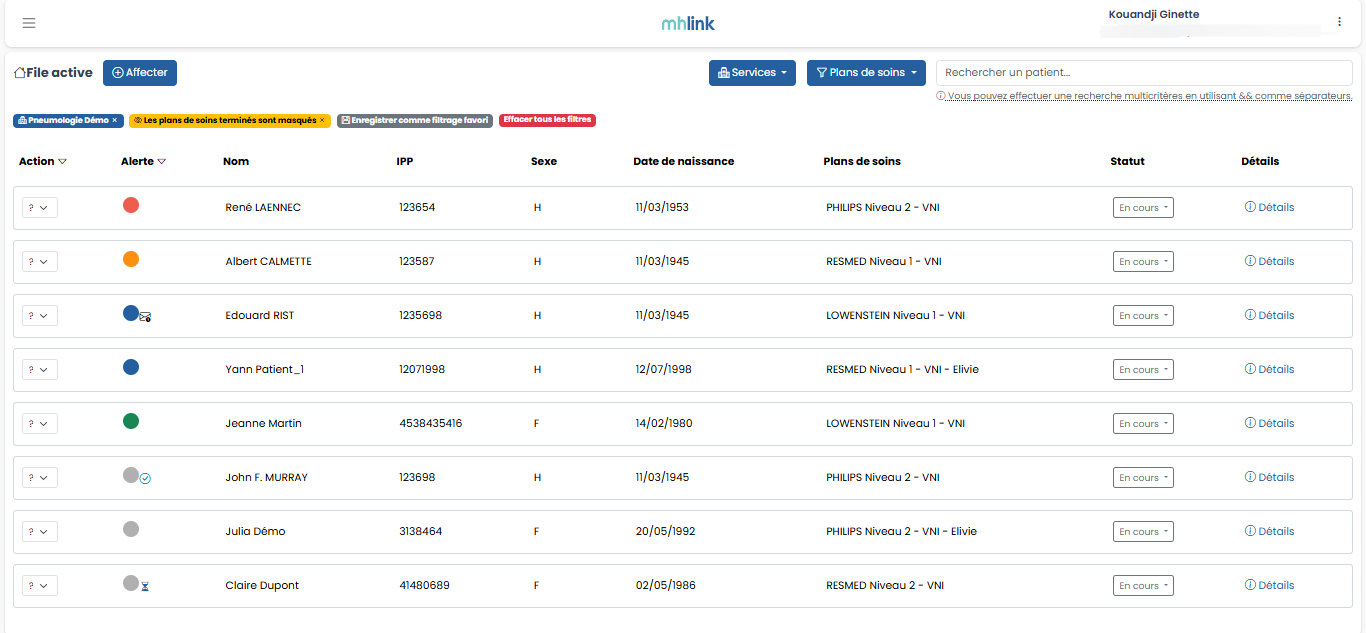Remove the masked finished care plans filter

point(322,120)
